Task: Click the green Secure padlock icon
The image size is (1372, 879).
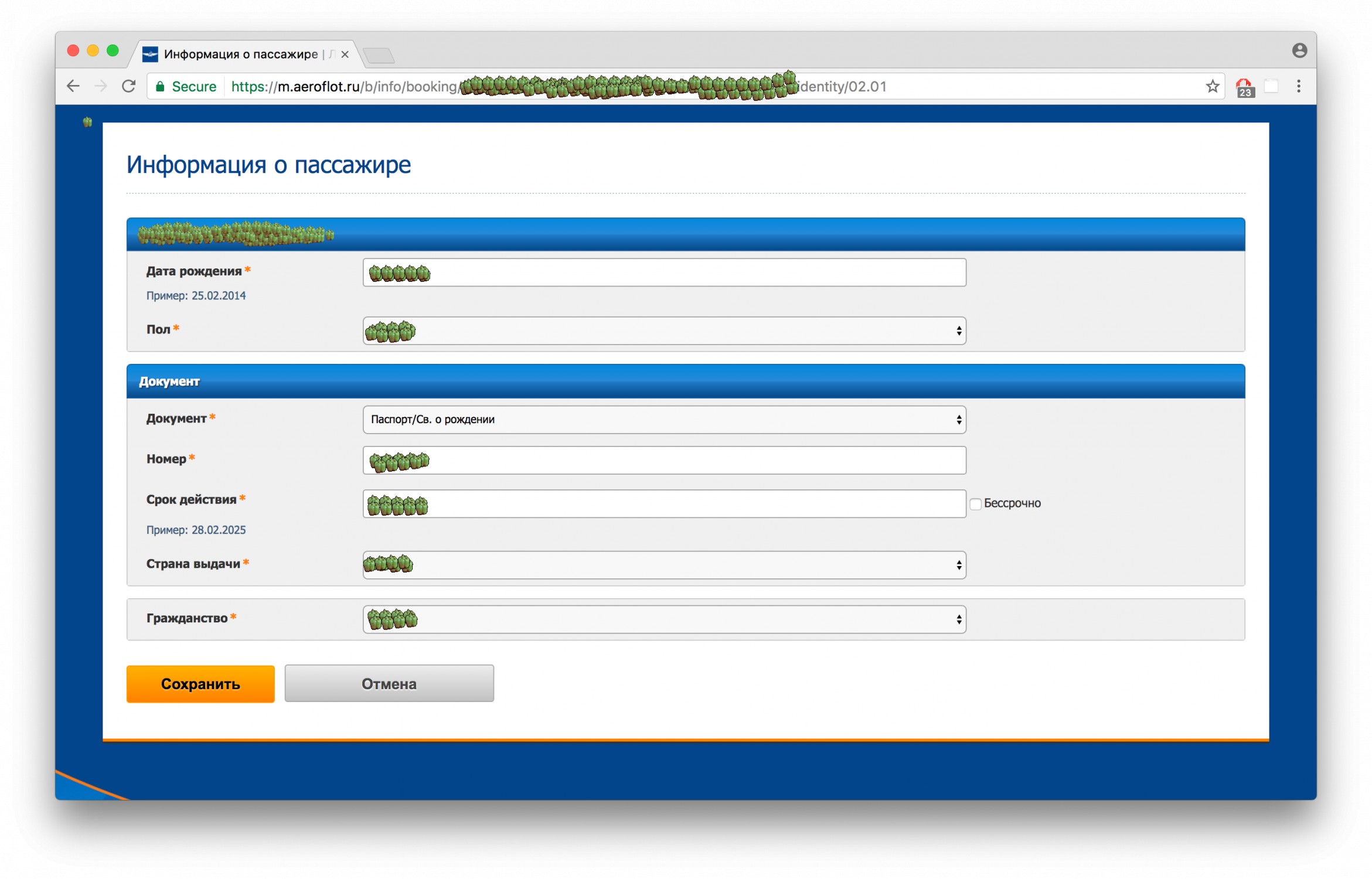Action: pos(159,87)
